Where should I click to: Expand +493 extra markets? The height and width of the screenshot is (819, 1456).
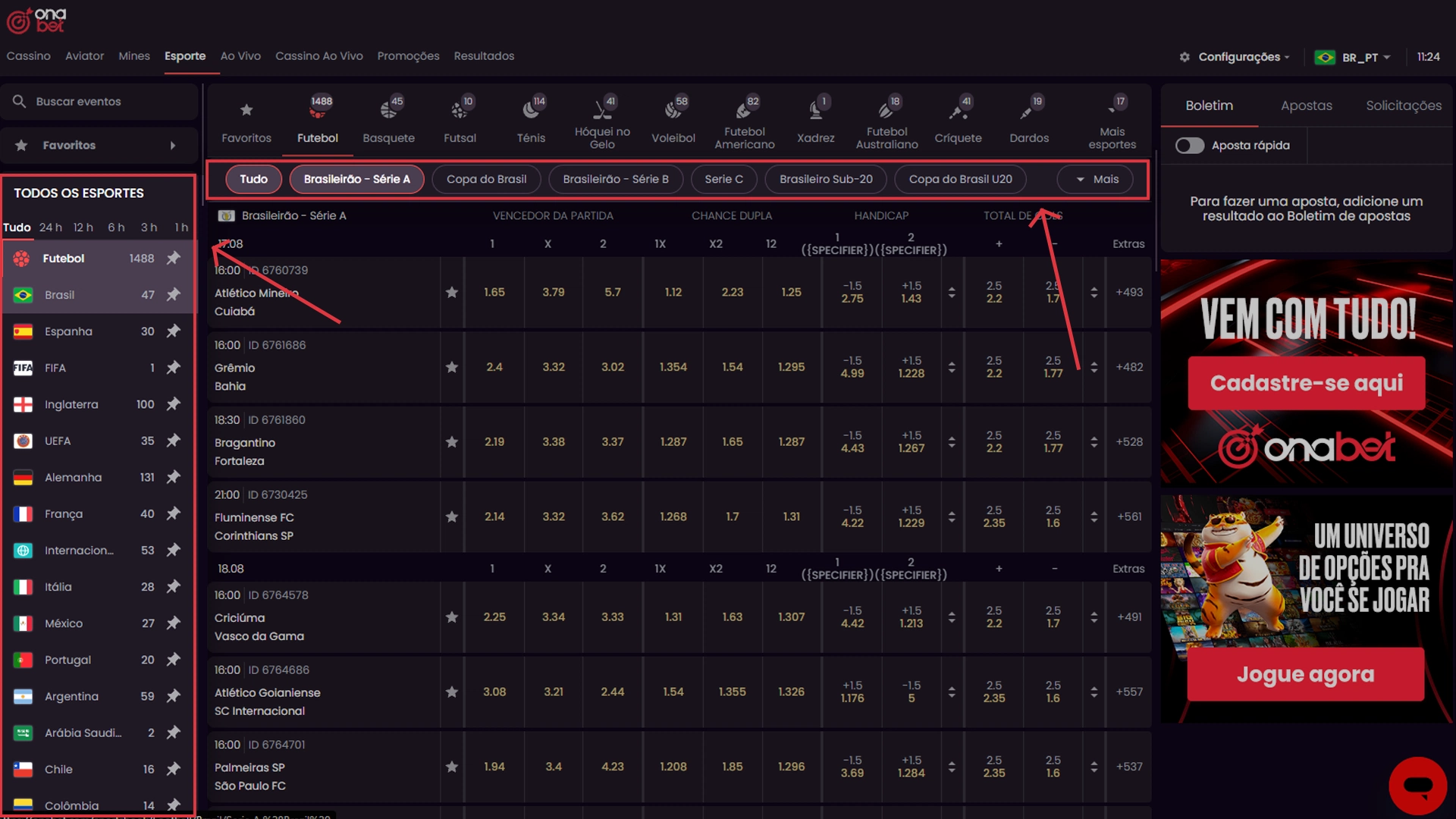pos(1128,292)
